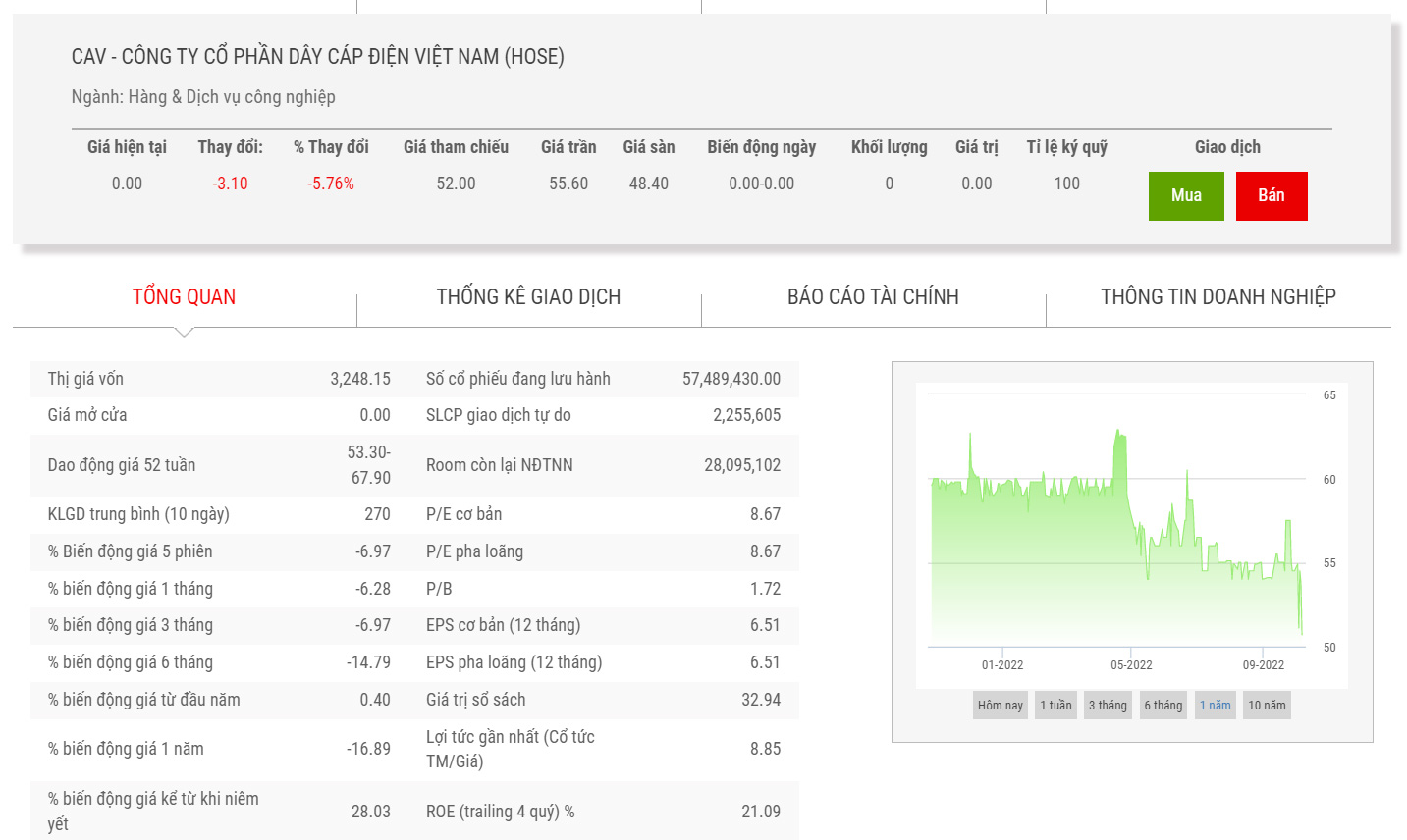Select 1 tuần chart range
The image size is (1407, 840).
click(1055, 705)
